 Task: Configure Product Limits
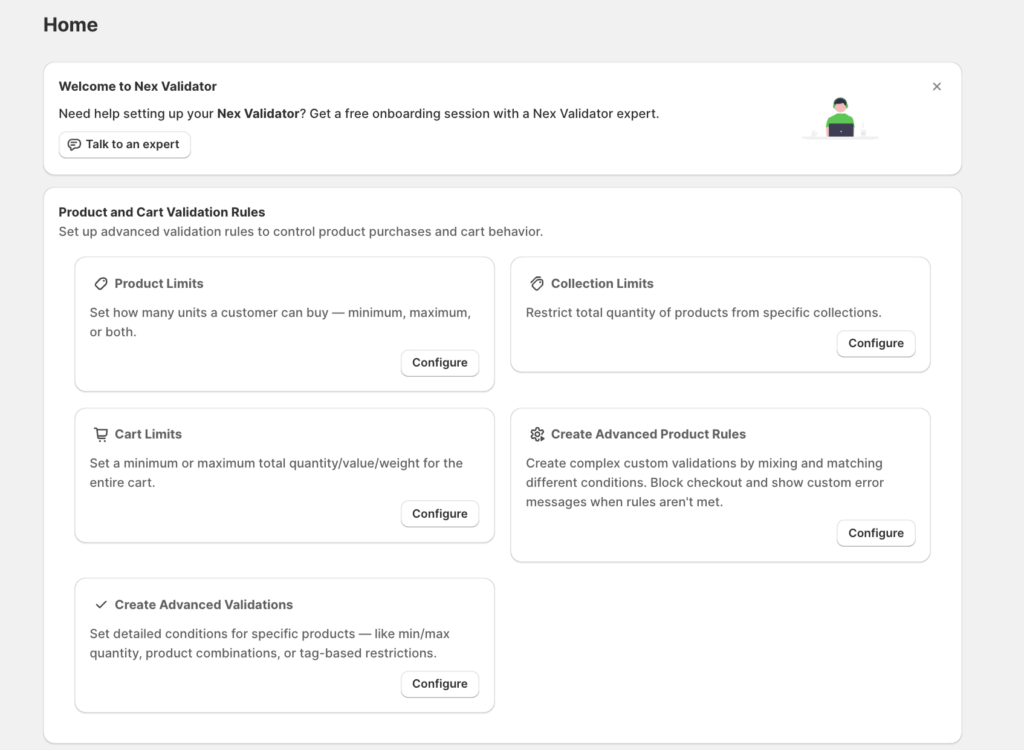click(440, 363)
